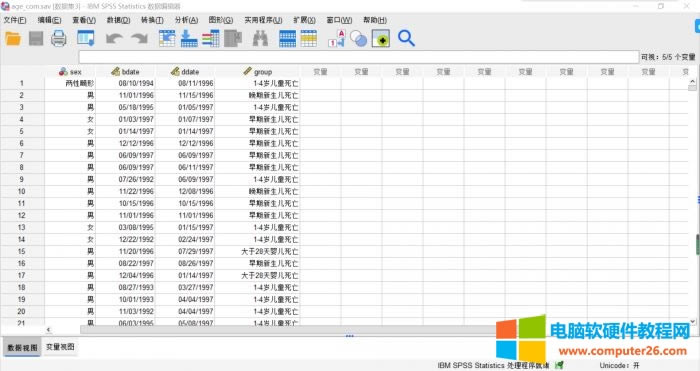Screen dimensions: 700x371
Task: Open the 编辑(E) menu
Action: pyautogui.click(x=49, y=20)
